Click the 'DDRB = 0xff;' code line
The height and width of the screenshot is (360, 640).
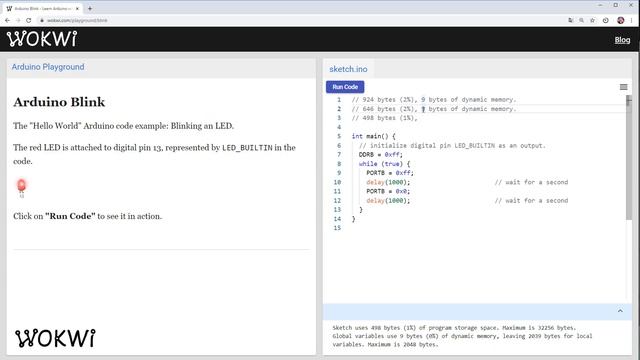(381, 155)
